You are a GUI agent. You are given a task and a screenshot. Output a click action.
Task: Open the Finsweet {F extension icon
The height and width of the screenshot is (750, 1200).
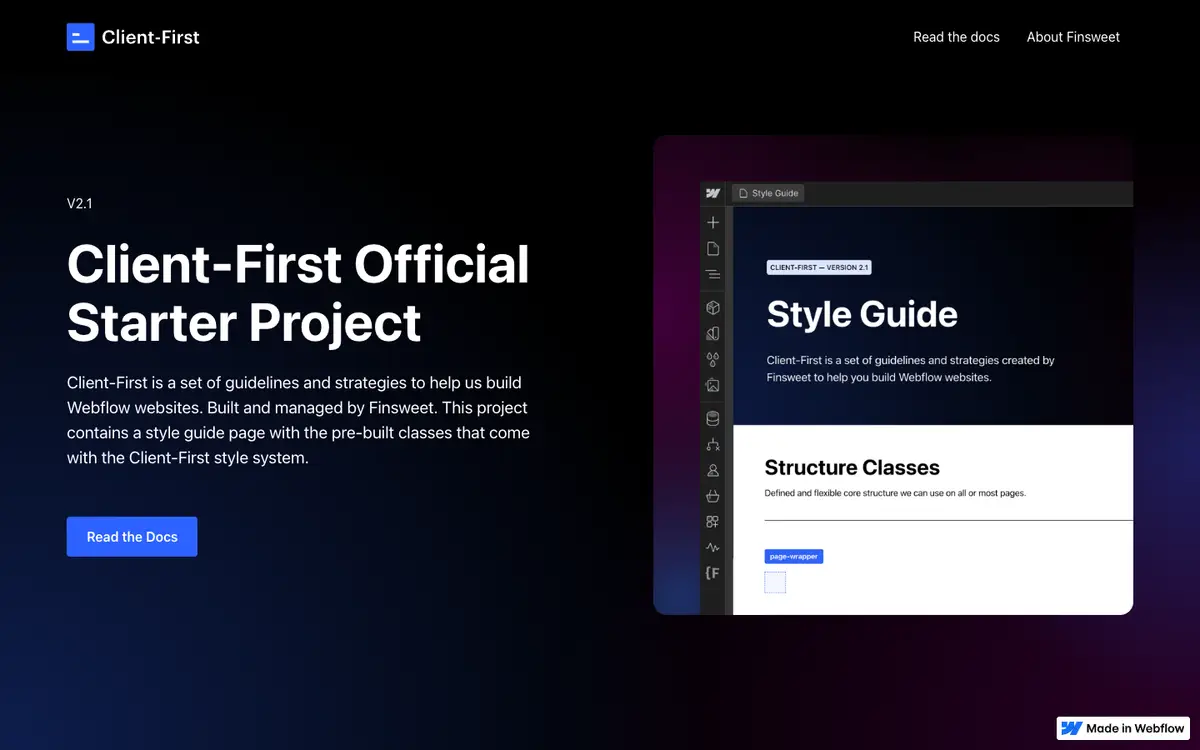coord(713,573)
